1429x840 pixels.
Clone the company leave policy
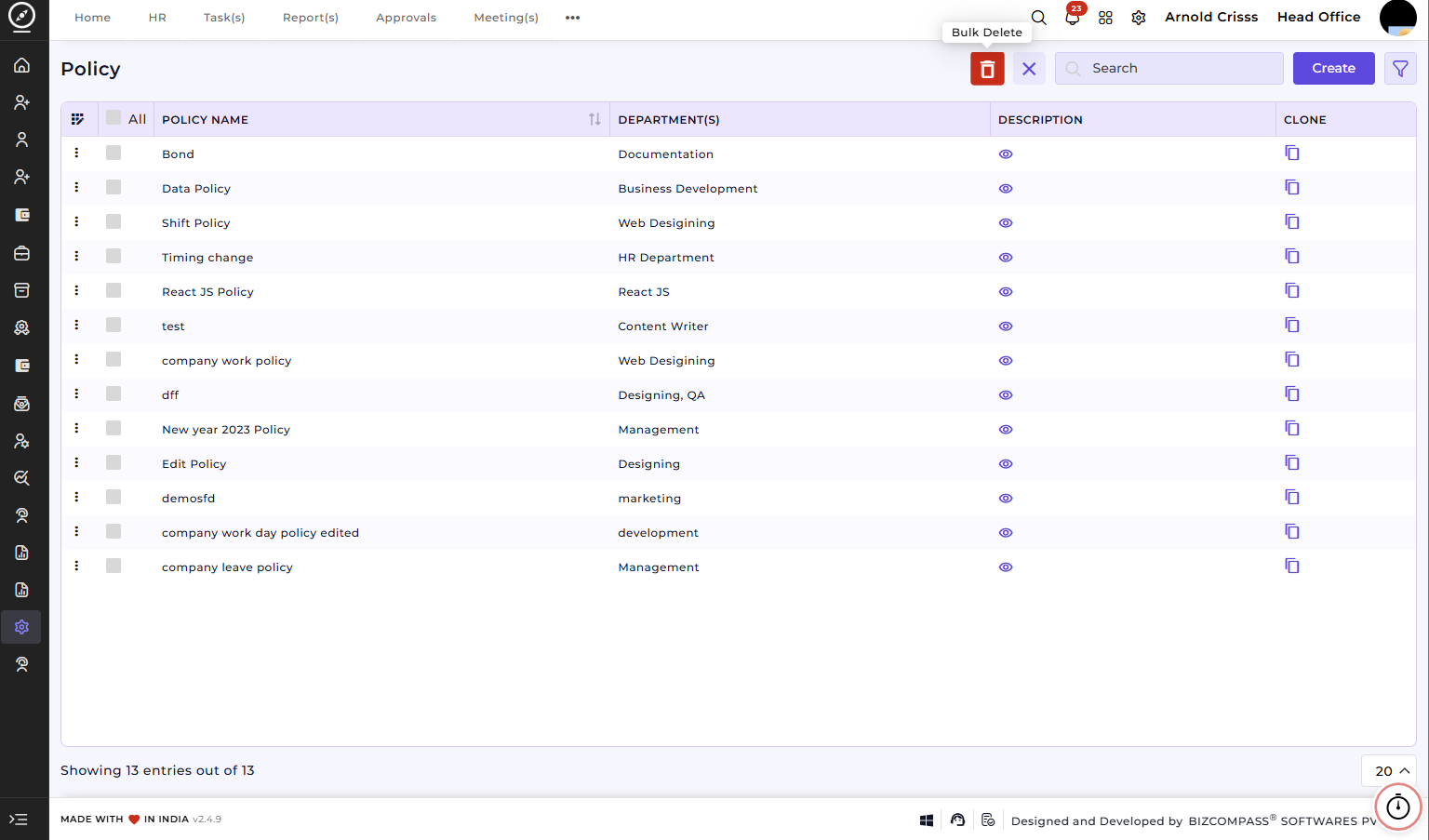[1292, 566]
